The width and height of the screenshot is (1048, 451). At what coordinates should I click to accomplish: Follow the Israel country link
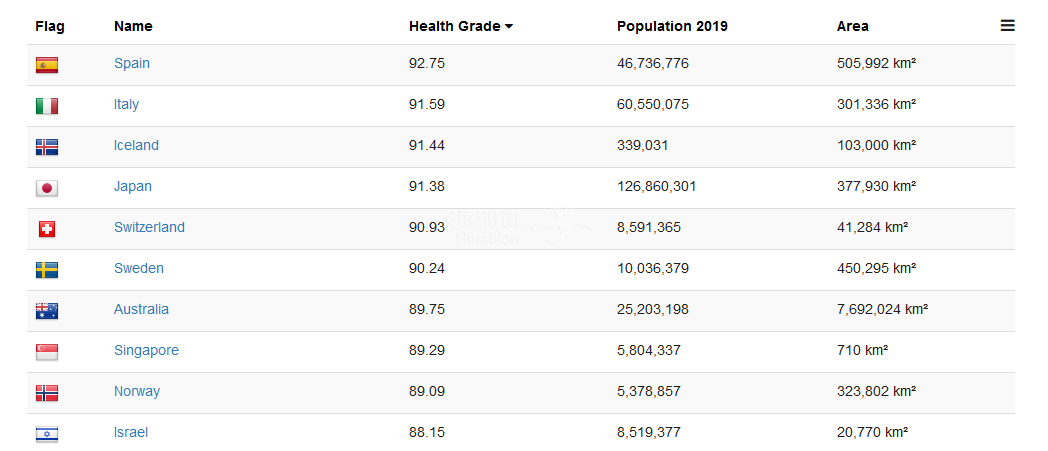coord(131,432)
